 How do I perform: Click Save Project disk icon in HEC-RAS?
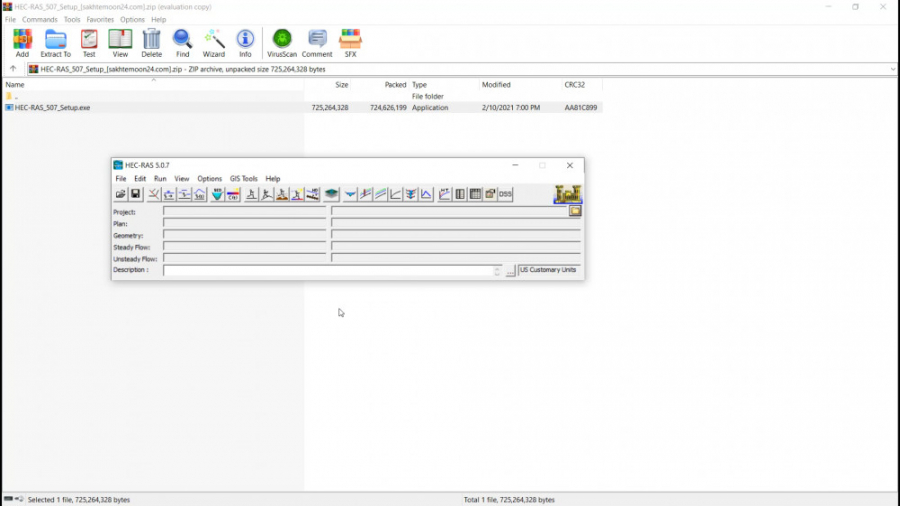136,194
